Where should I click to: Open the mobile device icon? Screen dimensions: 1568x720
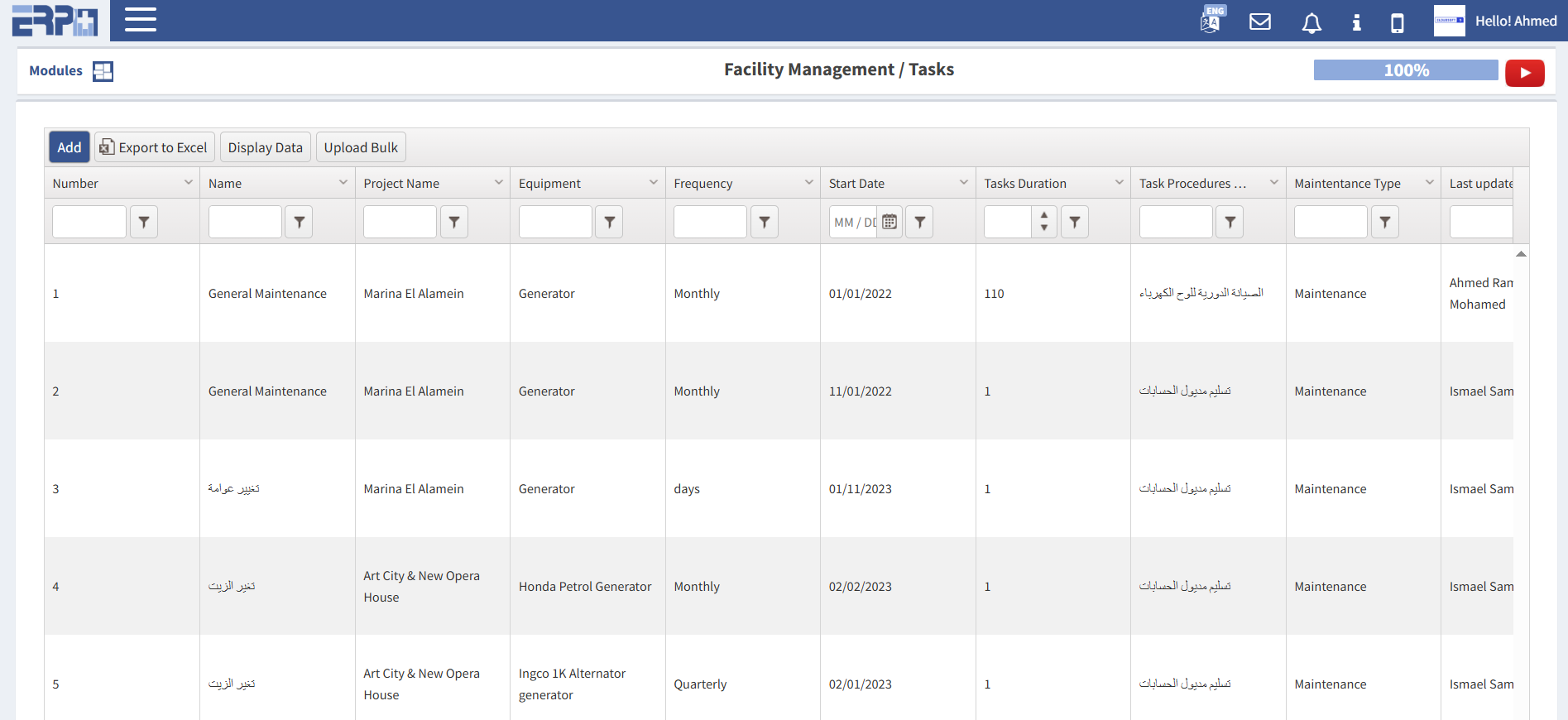1397,22
